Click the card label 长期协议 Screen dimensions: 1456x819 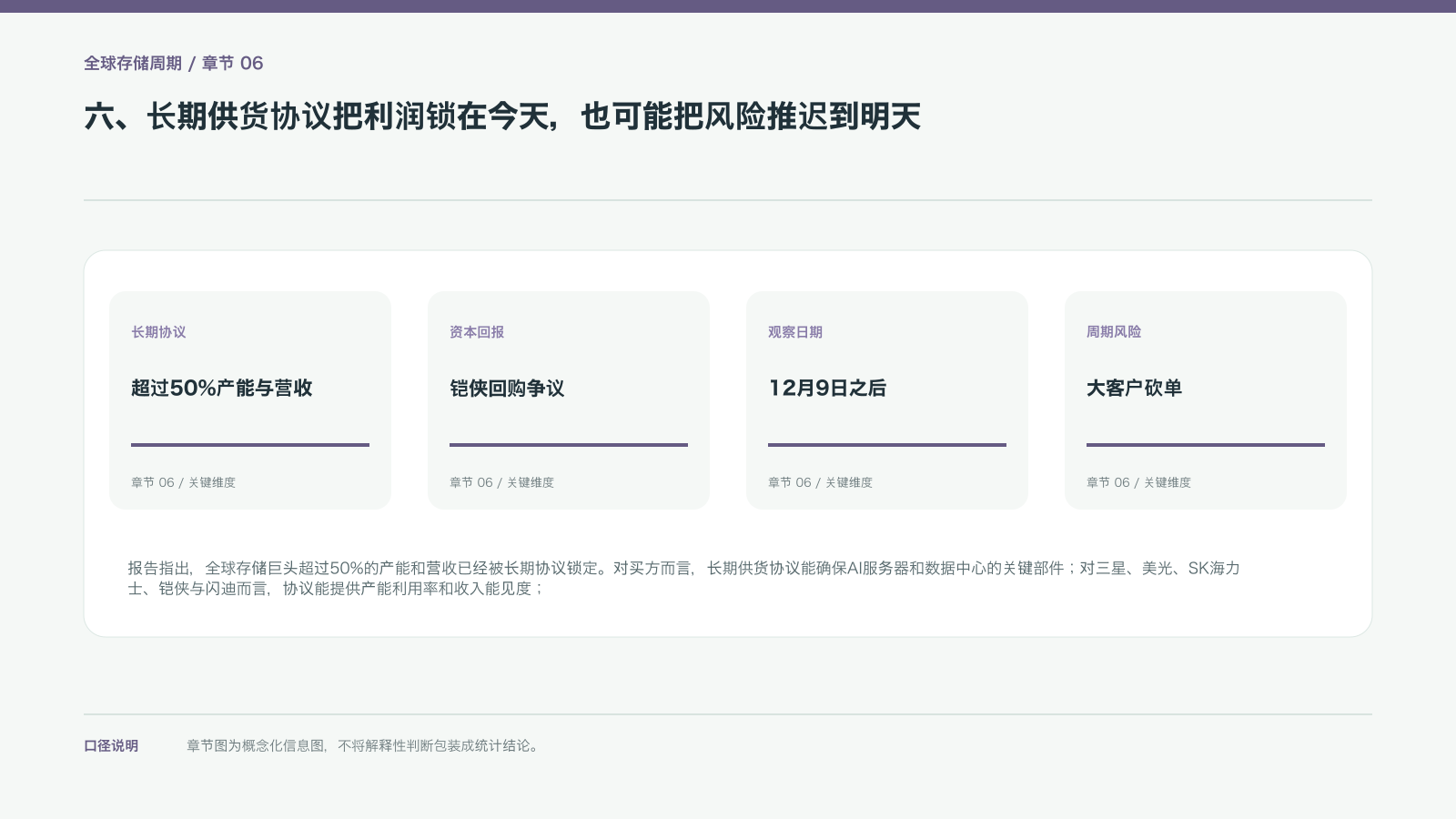coord(158,332)
